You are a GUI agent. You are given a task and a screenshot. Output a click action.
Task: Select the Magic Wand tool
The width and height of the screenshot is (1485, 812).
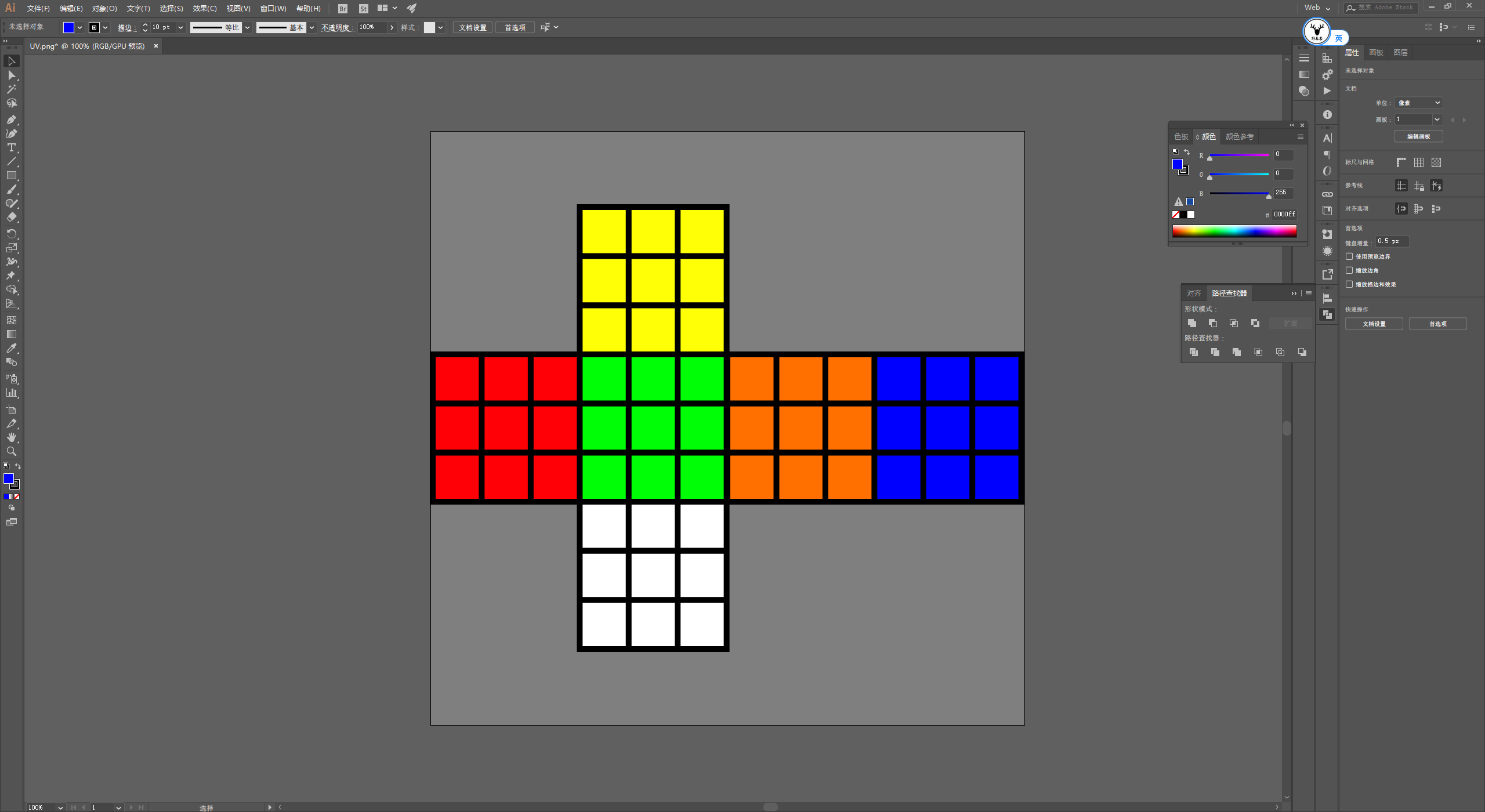pyautogui.click(x=11, y=89)
